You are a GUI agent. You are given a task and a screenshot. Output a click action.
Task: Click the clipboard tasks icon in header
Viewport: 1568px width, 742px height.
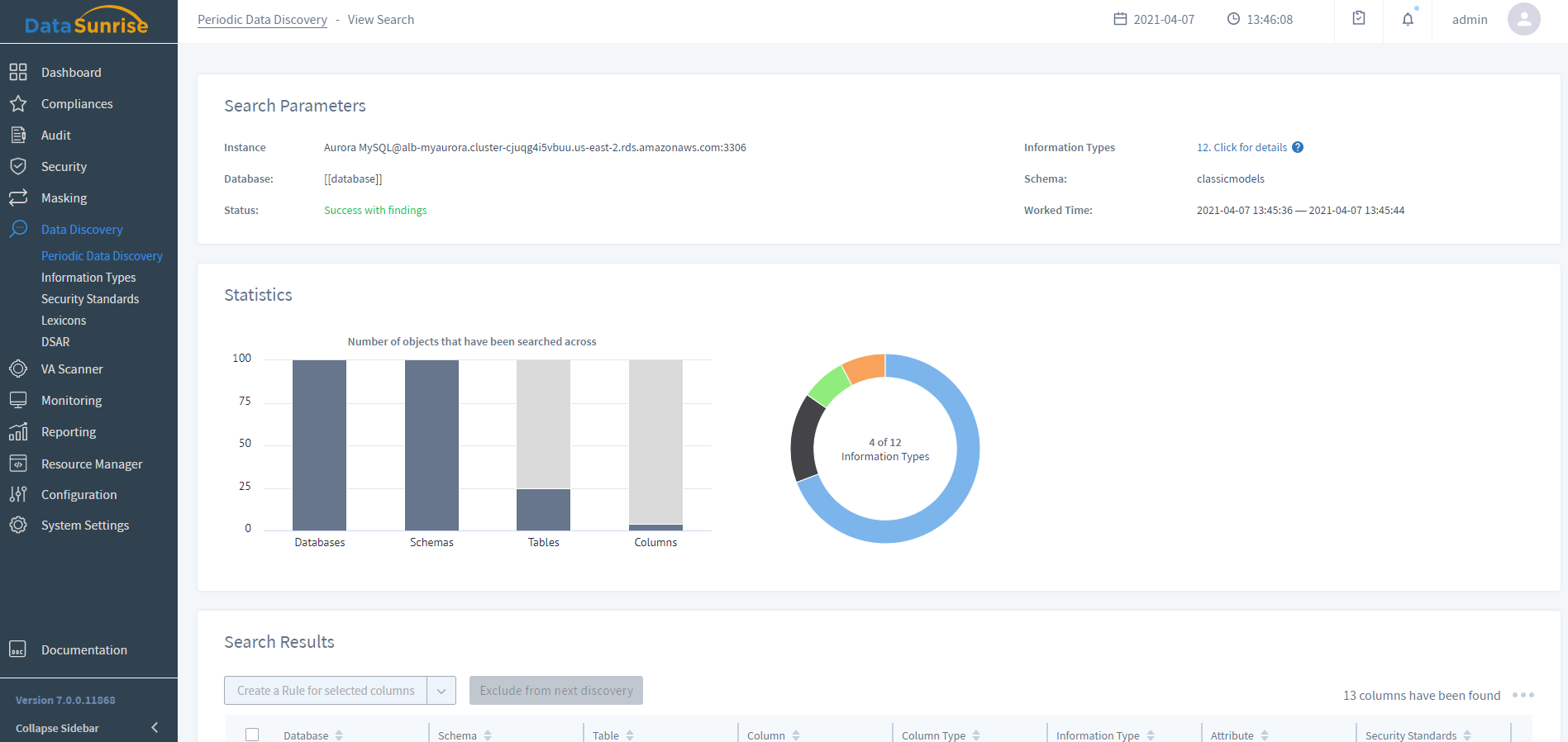(1359, 18)
